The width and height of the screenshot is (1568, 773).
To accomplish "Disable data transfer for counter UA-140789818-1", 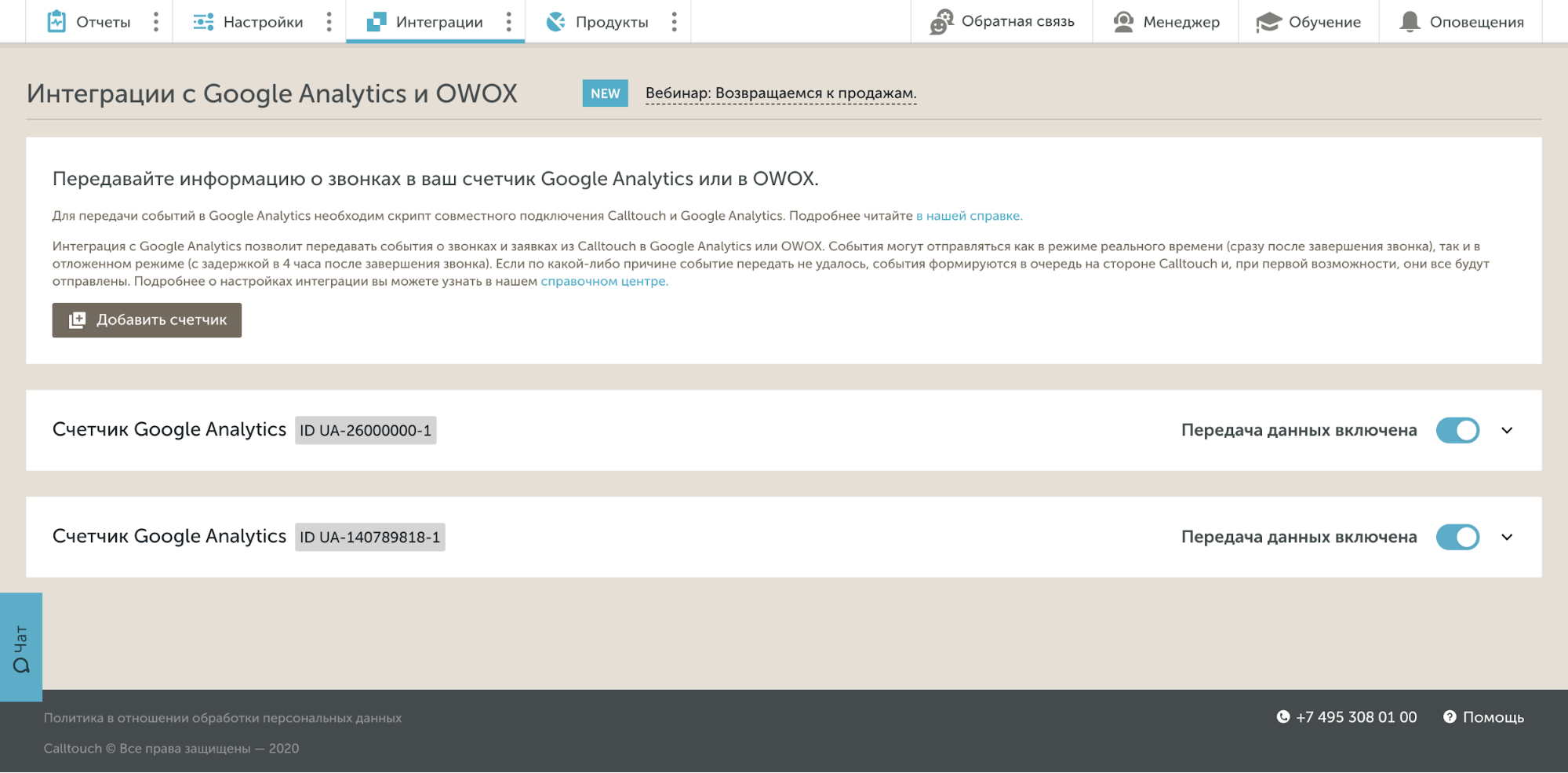I will (x=1457, y=537).
